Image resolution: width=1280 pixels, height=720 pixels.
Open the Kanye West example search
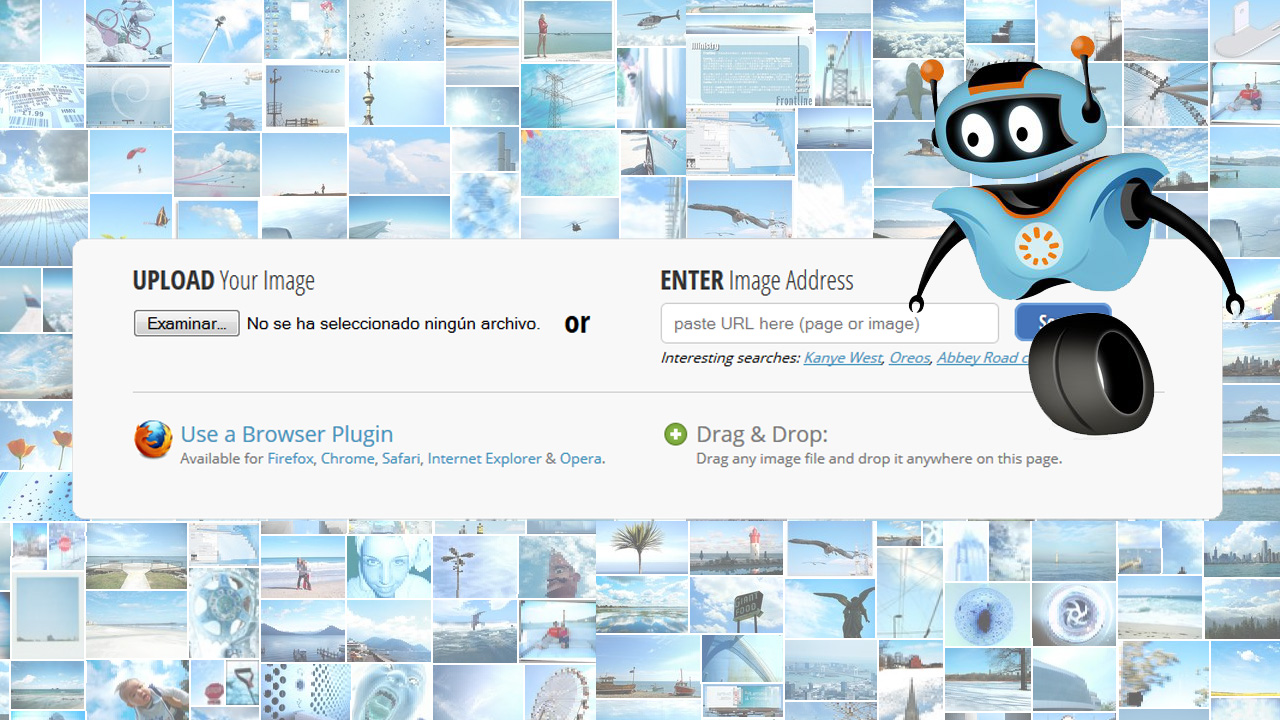(x=842, y=358)
